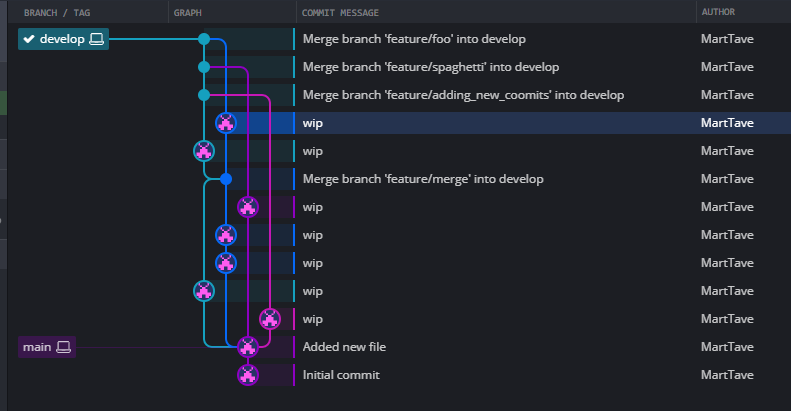Click the GRAPH column header
This screenshot has width=791, height=411.
(x=188, y=13)
